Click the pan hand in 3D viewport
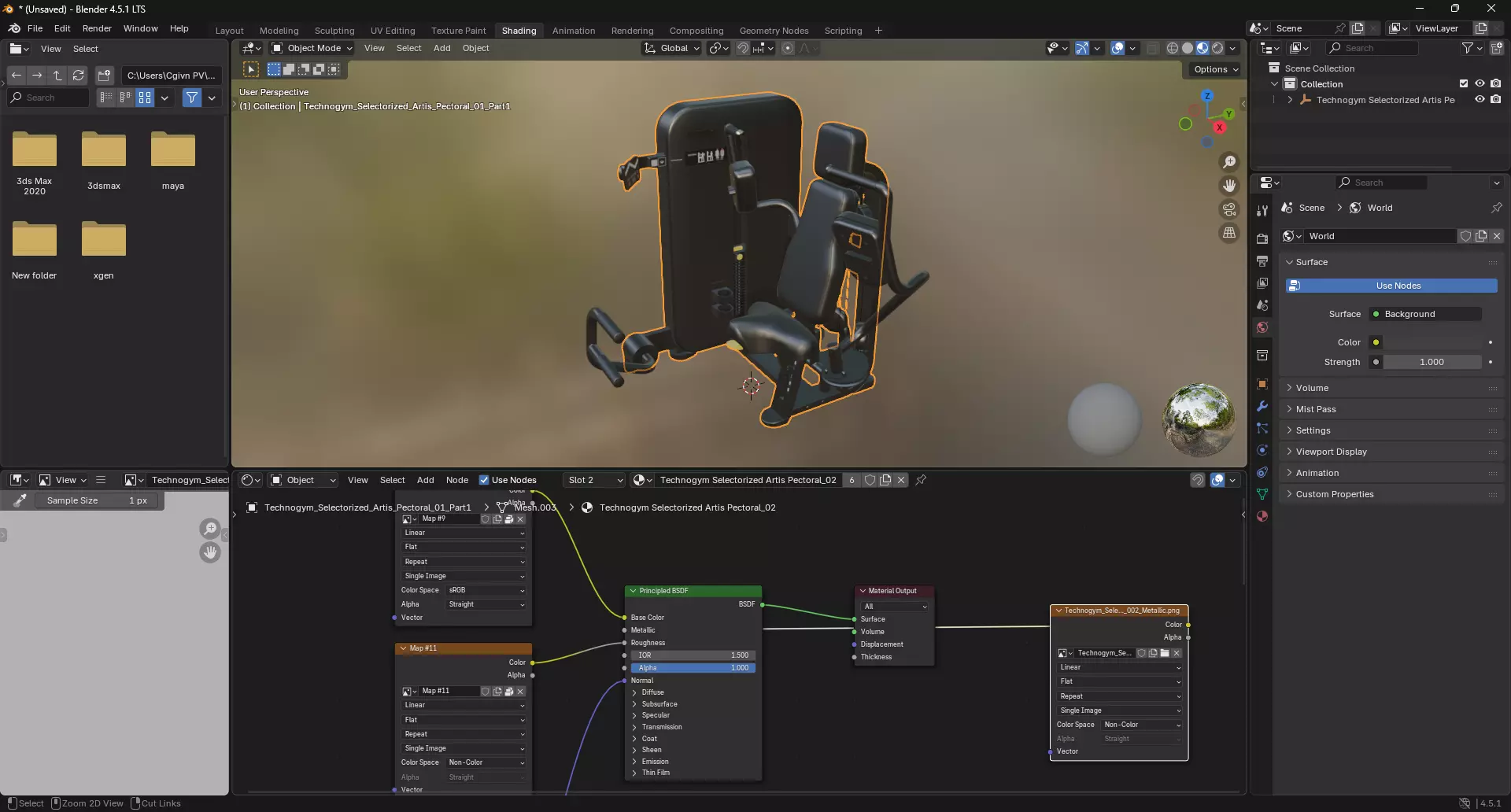 [x=1228, y=186]
